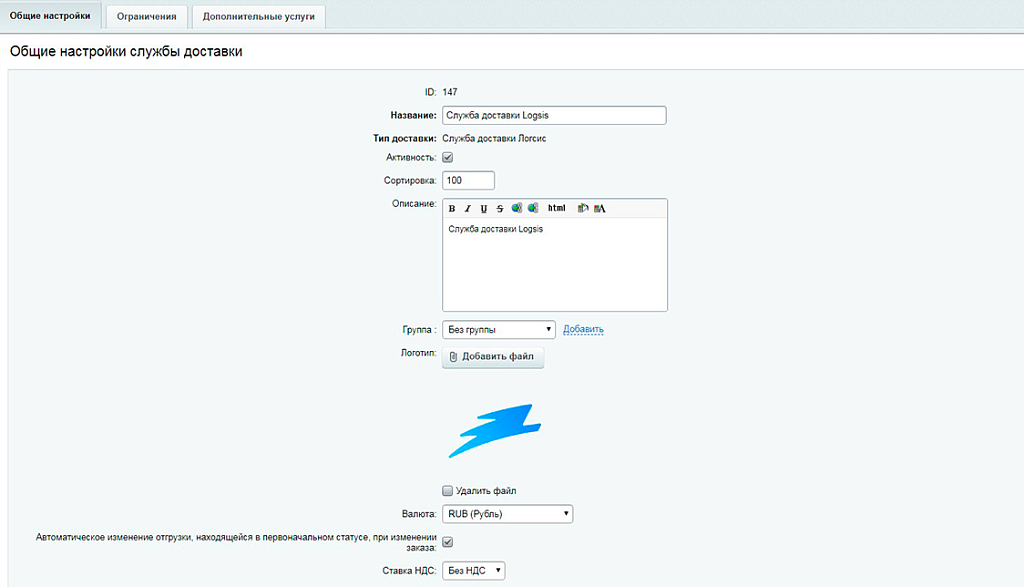This screenshot has width=1024, height=587.
Task: Click the Добавить group link
Action: coord(583,329)
